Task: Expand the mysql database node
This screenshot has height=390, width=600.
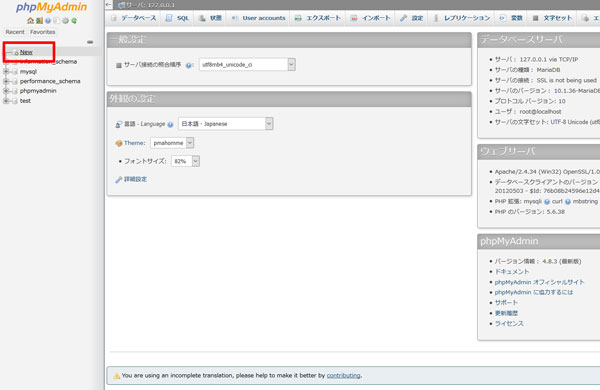Action: (x=6, y=72)
